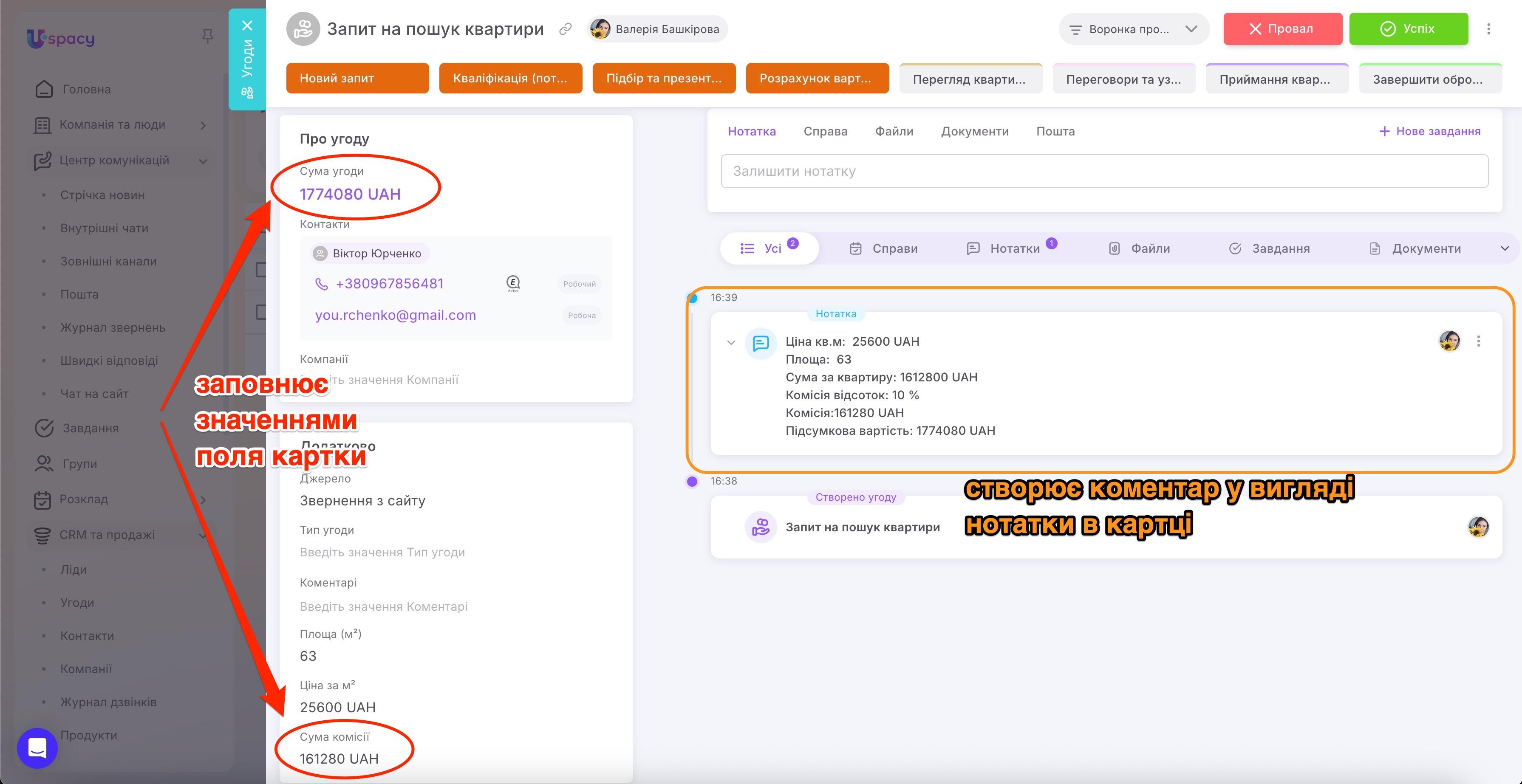This screenshot has height=784, width=1522.
Task: Click the Залишити нотатку input field
Action: pos(1104,171)
